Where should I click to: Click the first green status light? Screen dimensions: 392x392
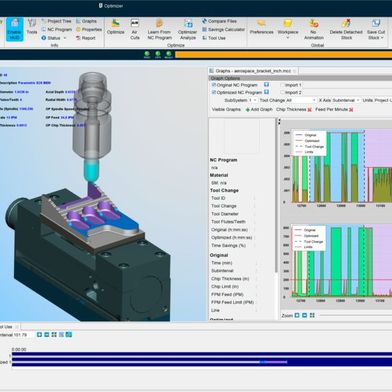tap(147, 54)
